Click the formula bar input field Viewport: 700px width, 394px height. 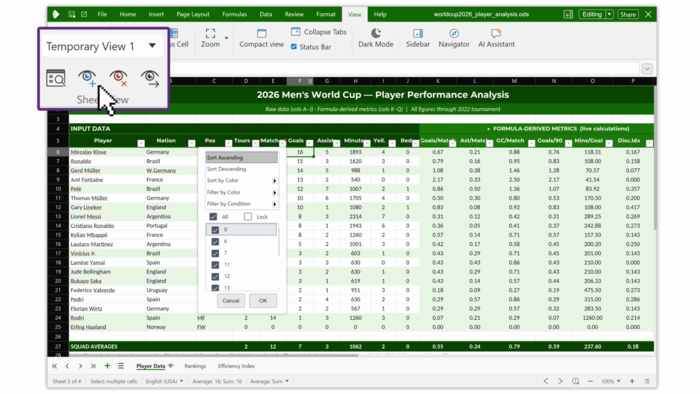coord(404,69)
